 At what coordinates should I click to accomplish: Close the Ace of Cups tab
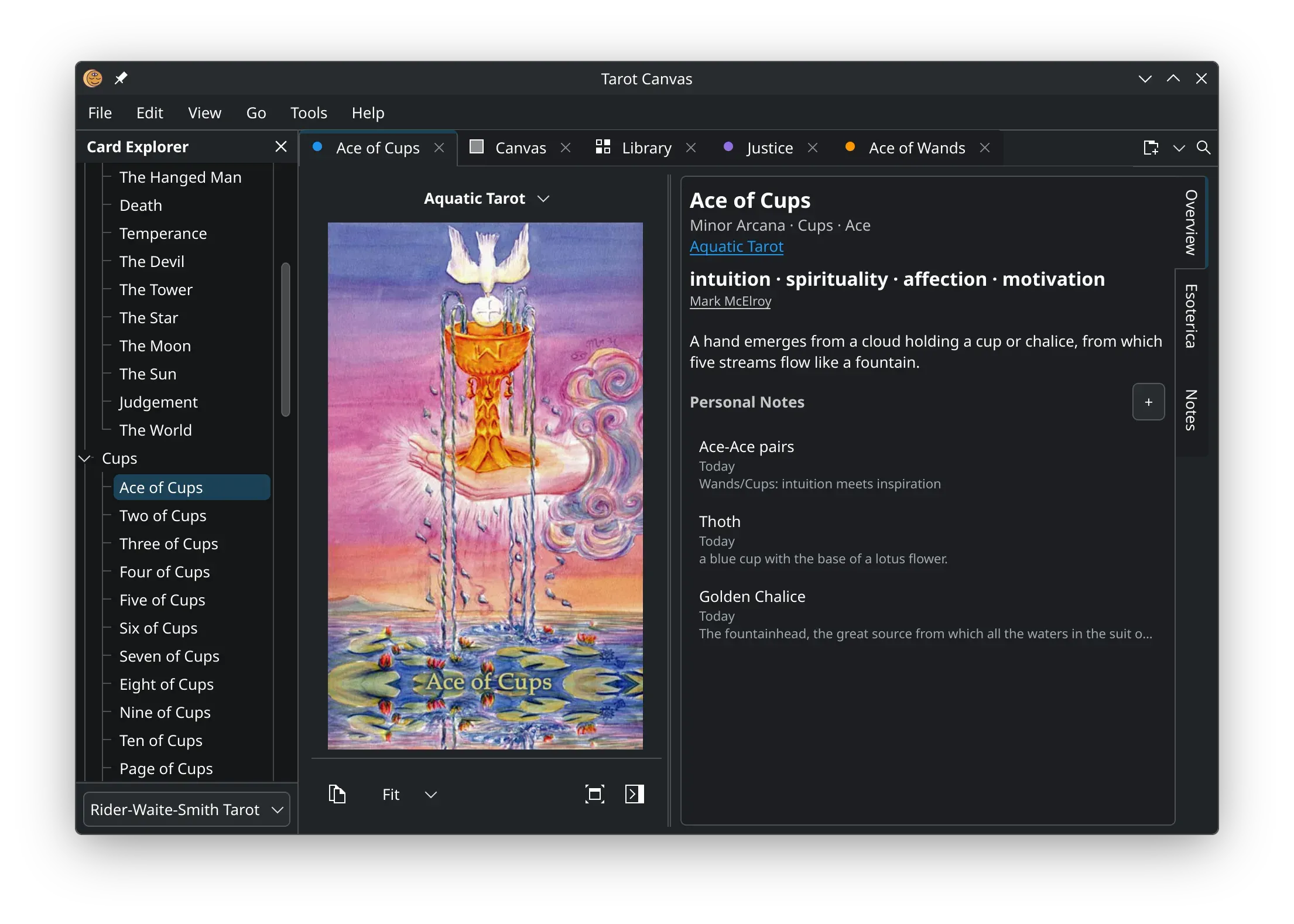click(439, 148)
